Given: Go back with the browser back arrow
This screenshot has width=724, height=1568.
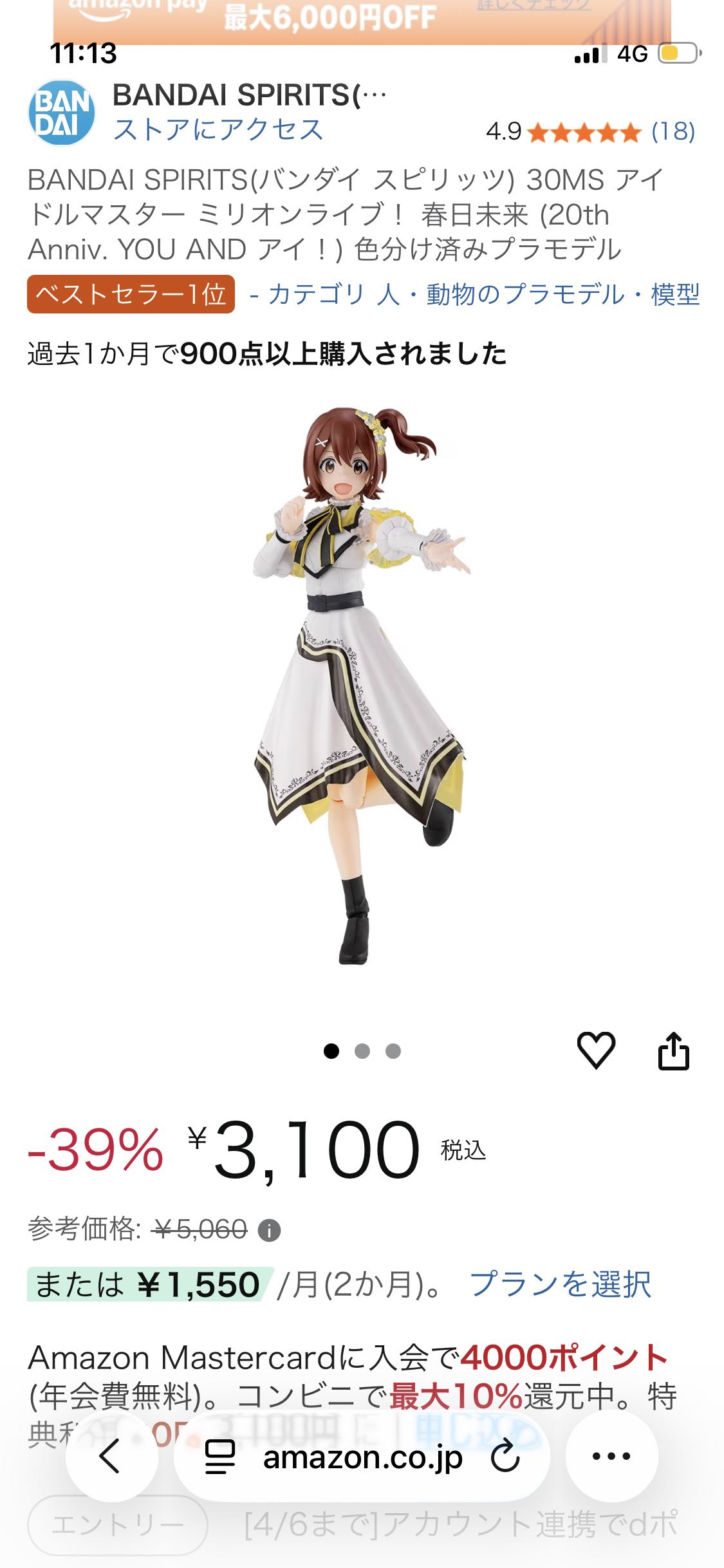Looking at the screenshot, I should 111,1456.
